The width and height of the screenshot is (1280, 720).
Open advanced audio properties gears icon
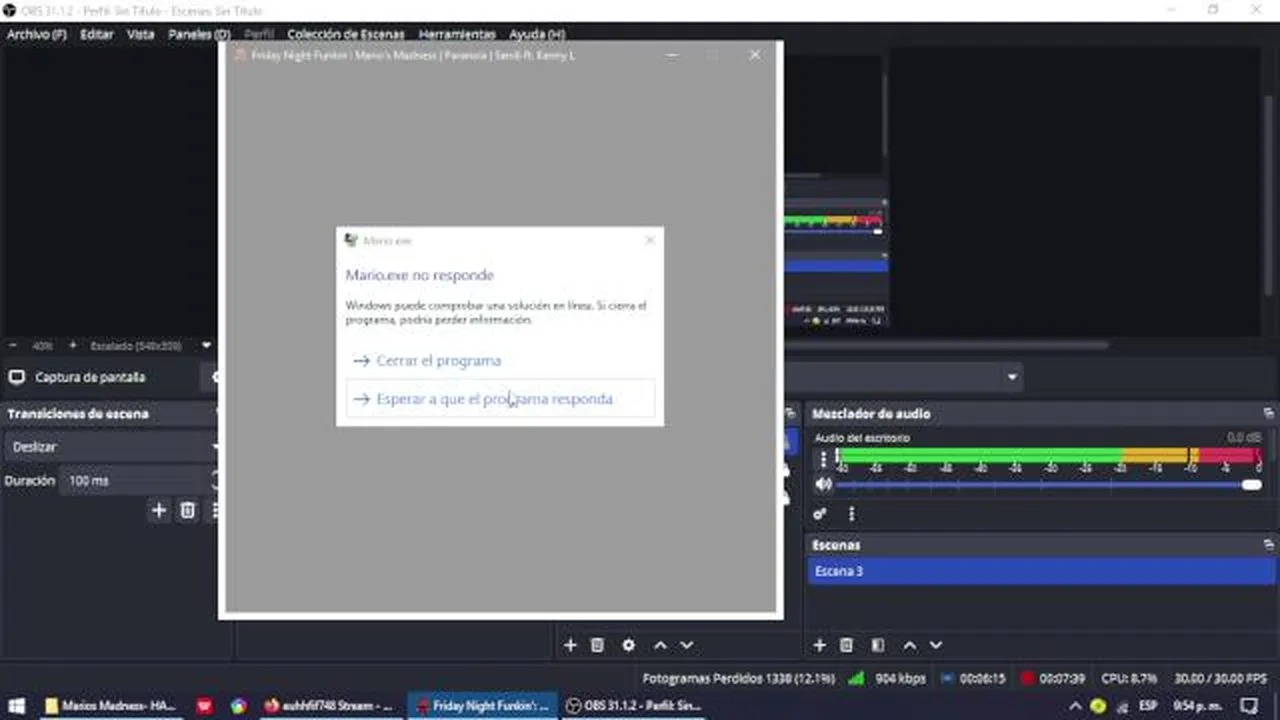820,514
